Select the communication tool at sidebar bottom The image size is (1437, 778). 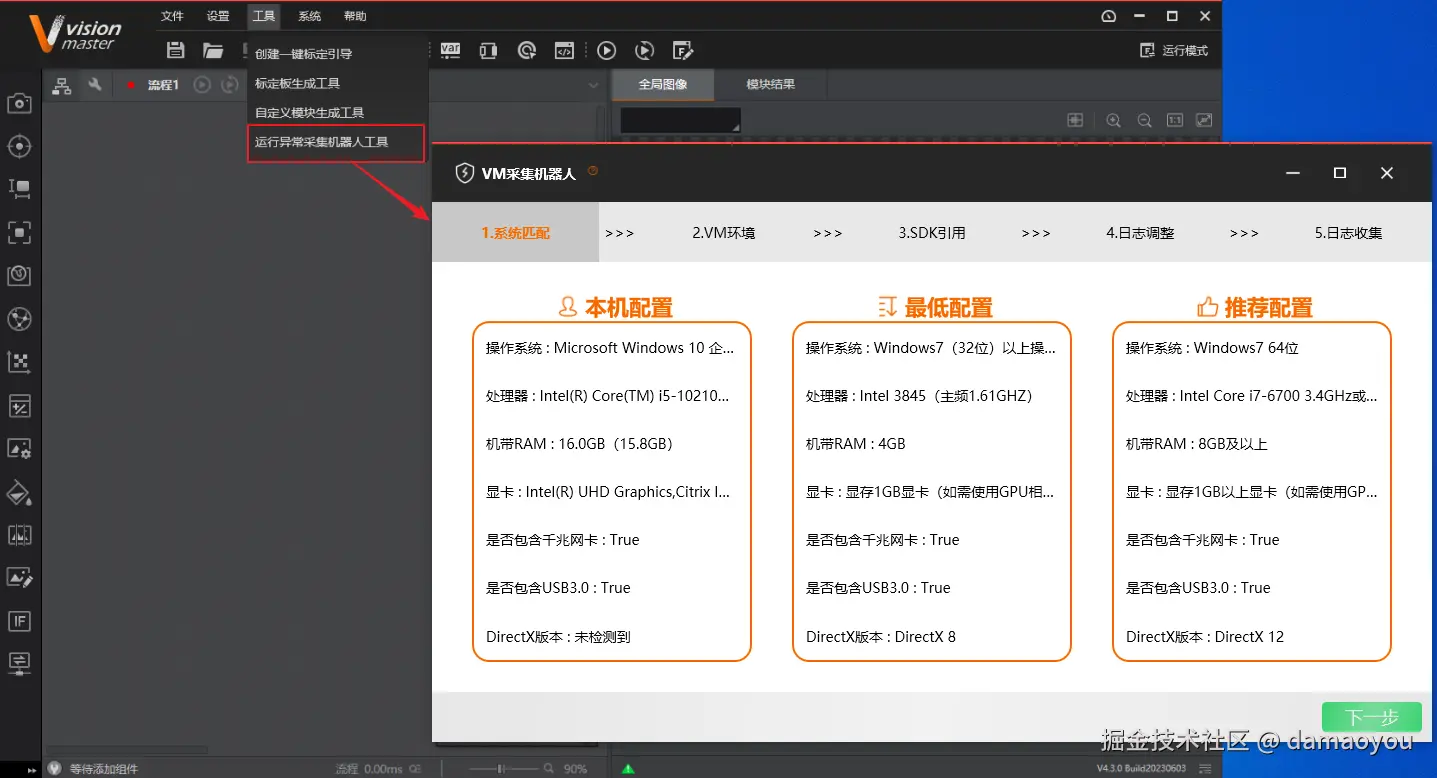point(19,662)
